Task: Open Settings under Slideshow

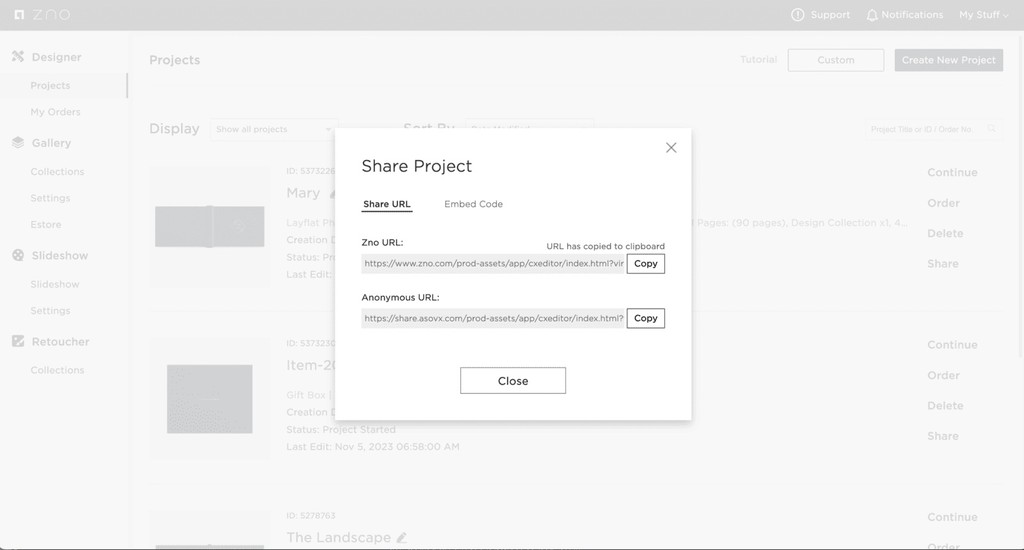Action: tap(50, 310)
